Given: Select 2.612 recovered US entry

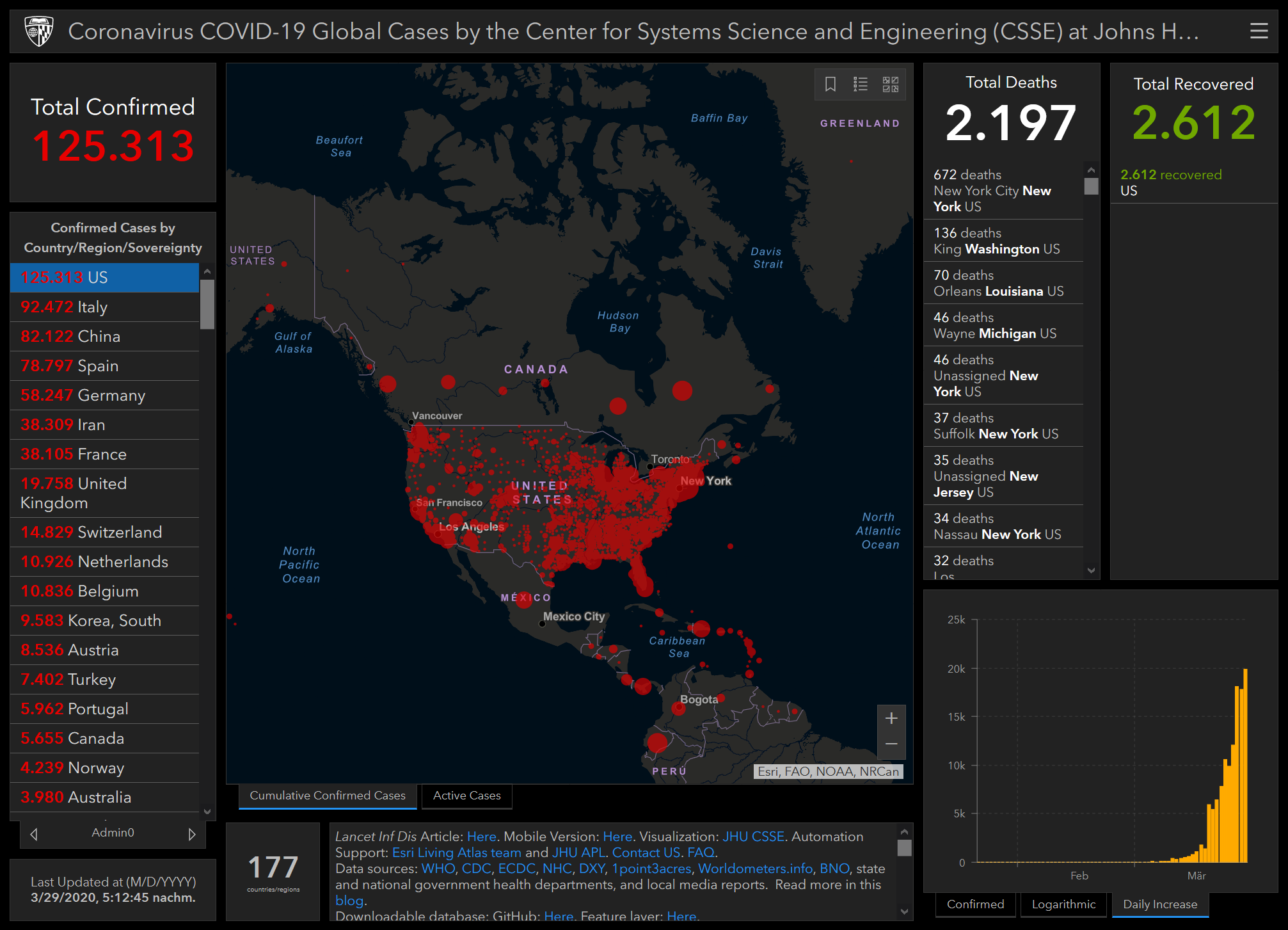Looking at the screenshot, I should [x=1193, y=182].
